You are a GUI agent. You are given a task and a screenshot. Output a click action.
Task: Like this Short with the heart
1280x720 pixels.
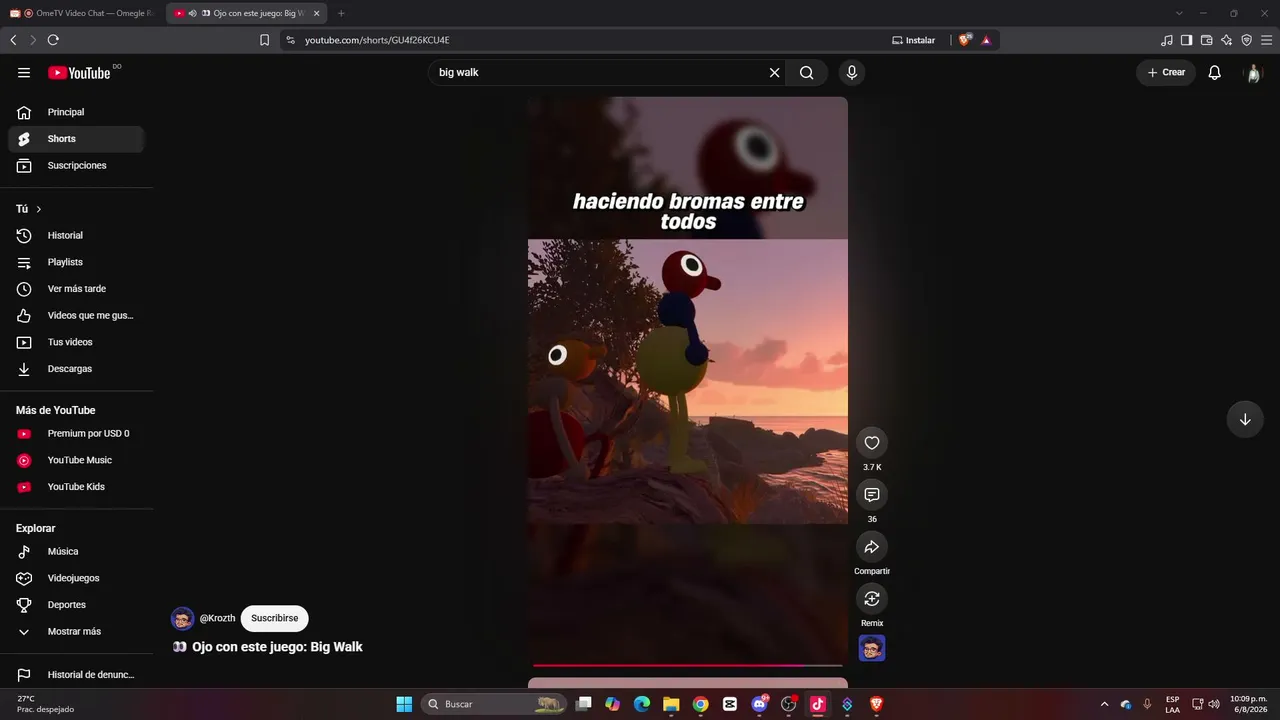click(872, 443)
